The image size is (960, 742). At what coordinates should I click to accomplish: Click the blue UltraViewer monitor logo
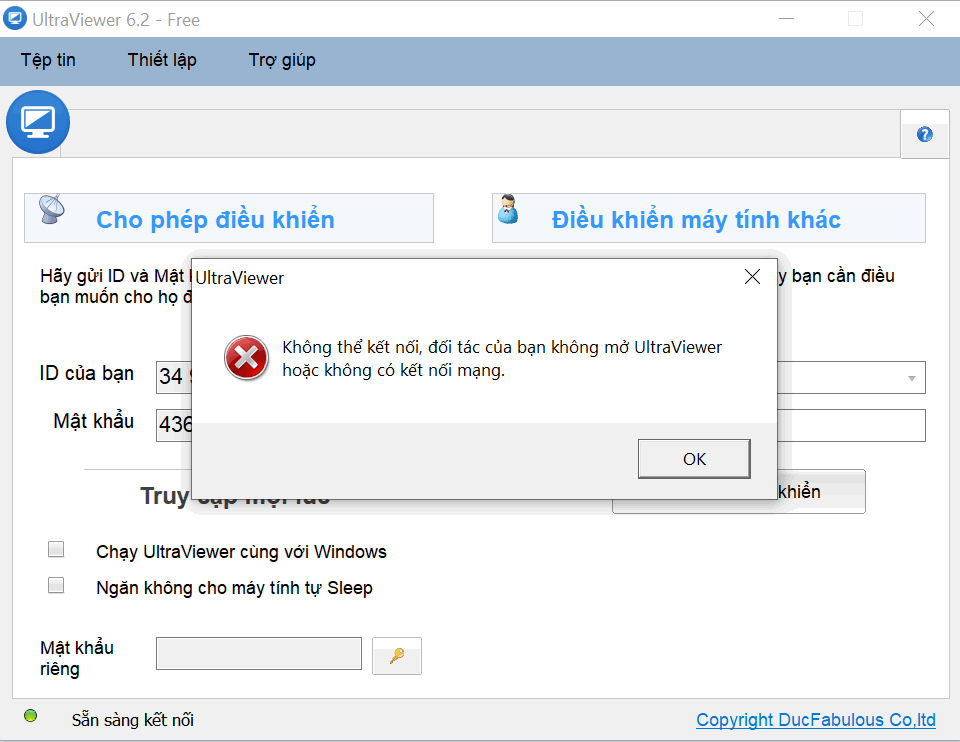[38, 122]
